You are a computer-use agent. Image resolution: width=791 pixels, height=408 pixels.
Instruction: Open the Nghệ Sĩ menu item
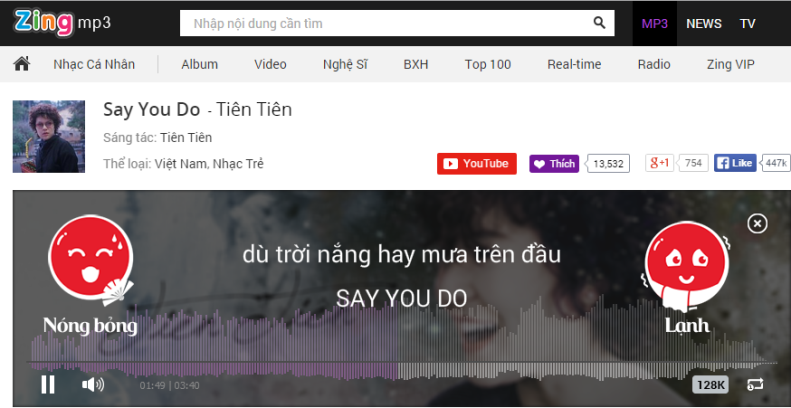point(345,65)
